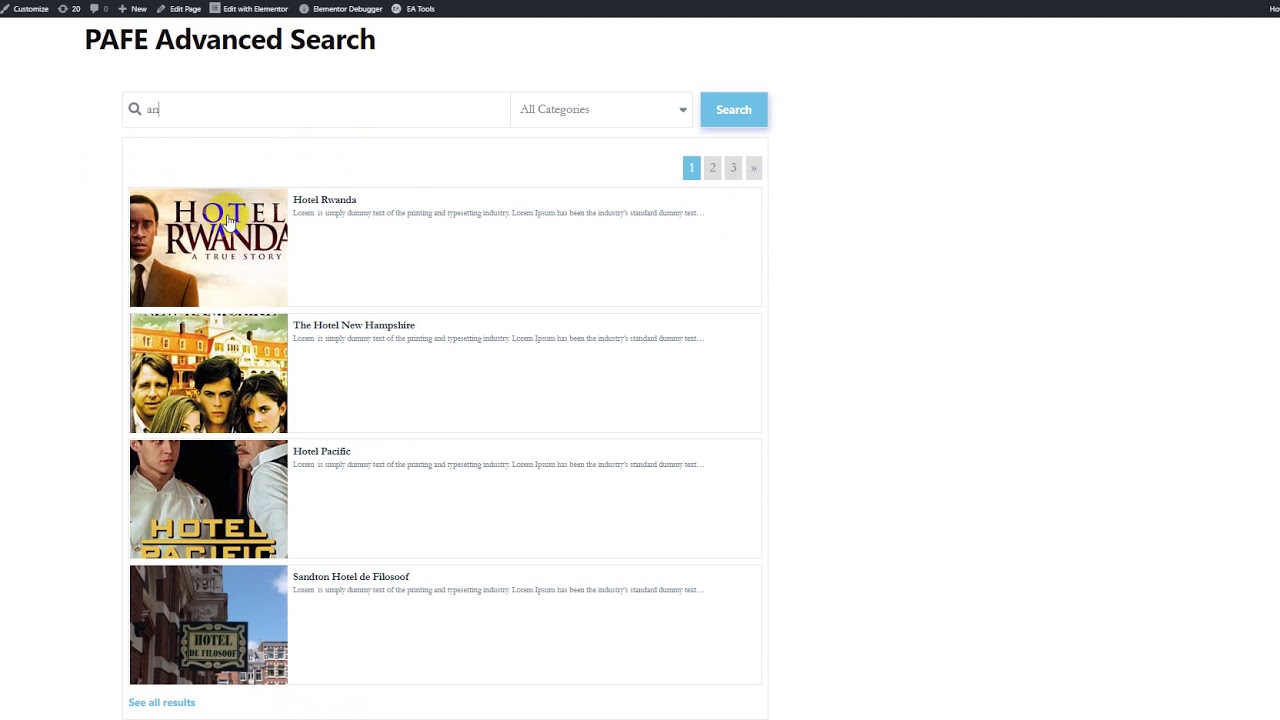Click the search magnifier icon
The image size is (1280, 720).
tap(135, 109)
